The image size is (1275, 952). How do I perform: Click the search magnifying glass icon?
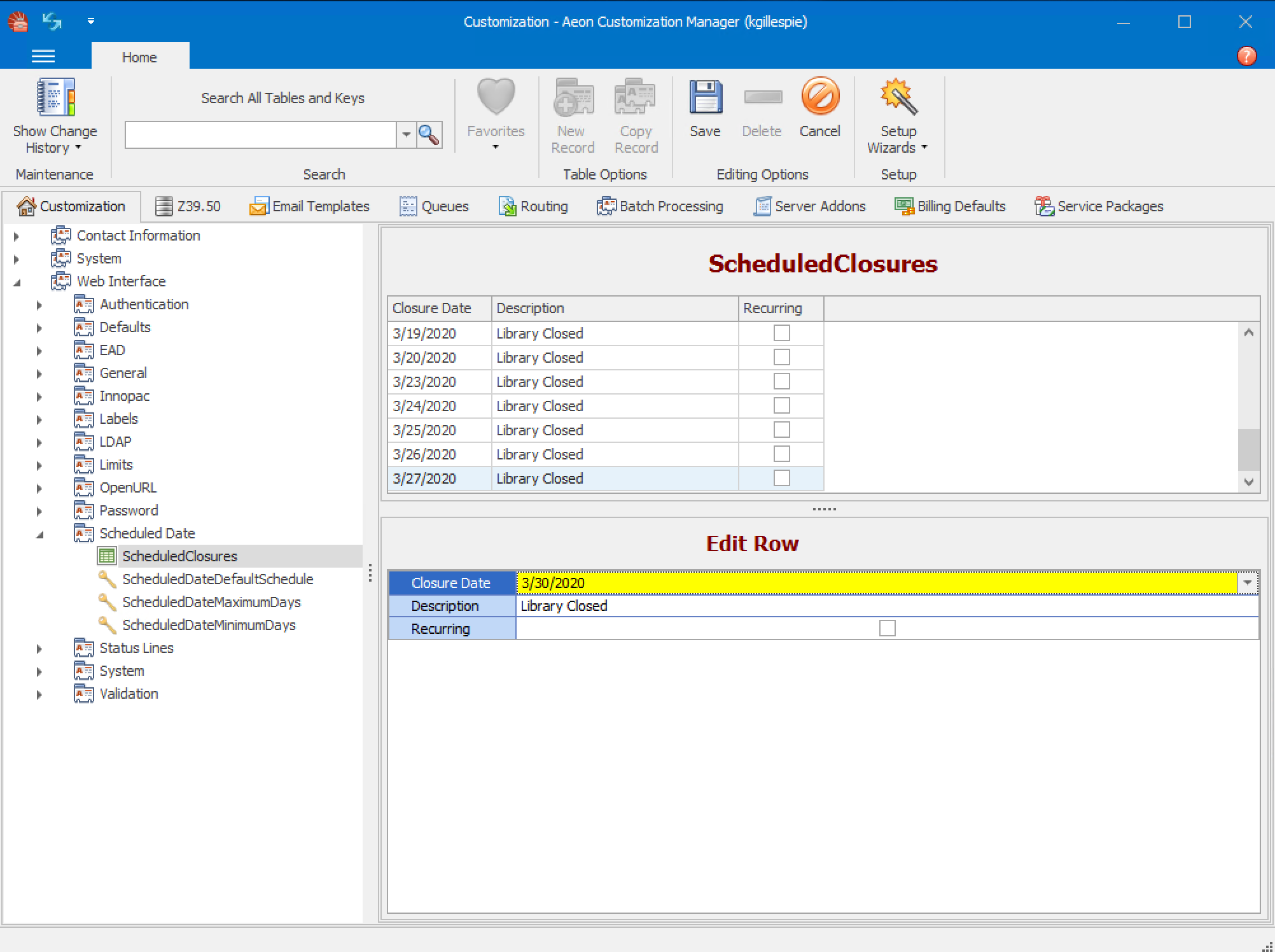click(429, 134)
